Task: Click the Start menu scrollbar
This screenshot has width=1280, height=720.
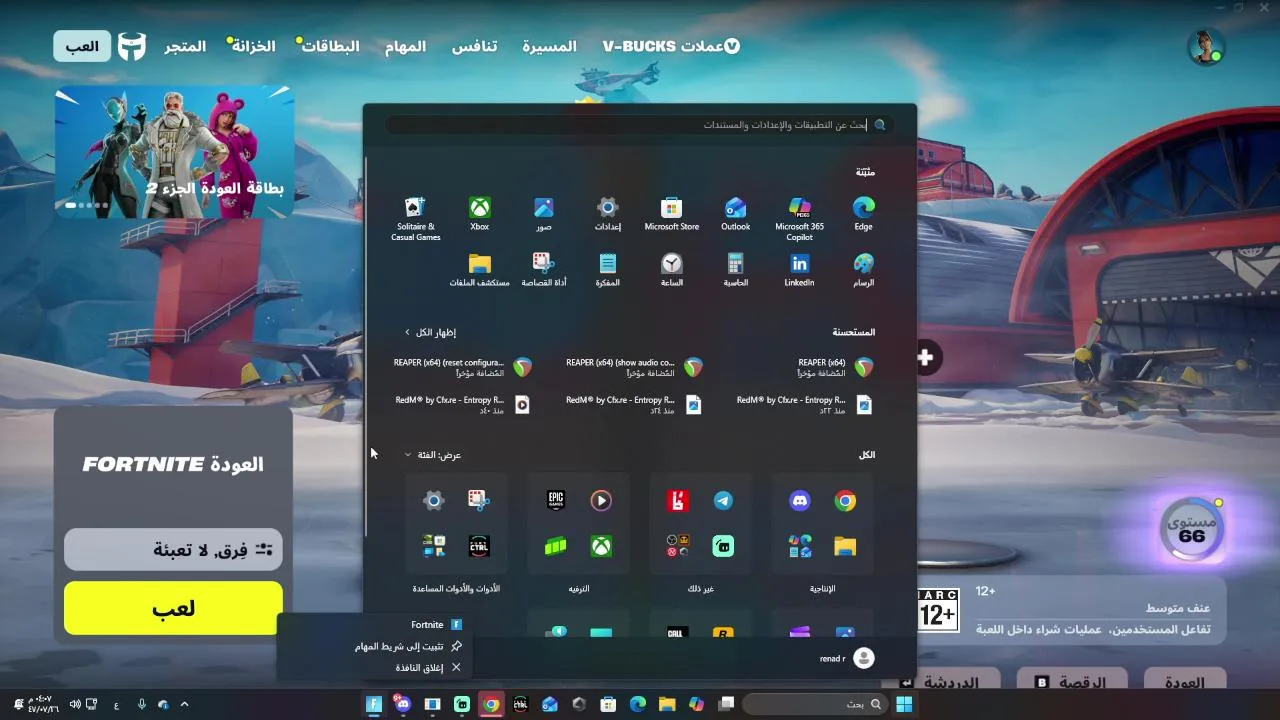Action: (366, 345)
